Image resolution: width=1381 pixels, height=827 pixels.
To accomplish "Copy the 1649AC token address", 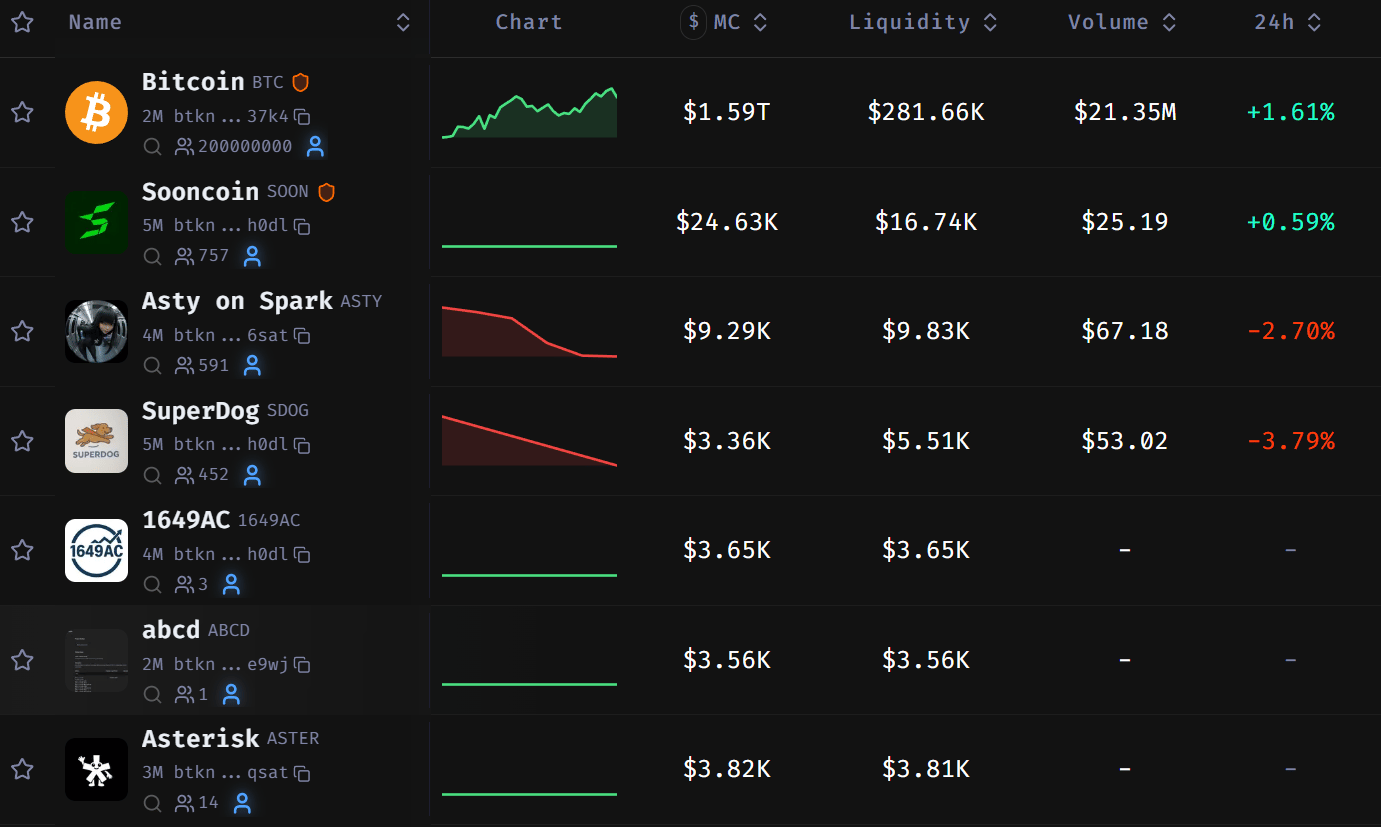I will click(x=302, y=555).
